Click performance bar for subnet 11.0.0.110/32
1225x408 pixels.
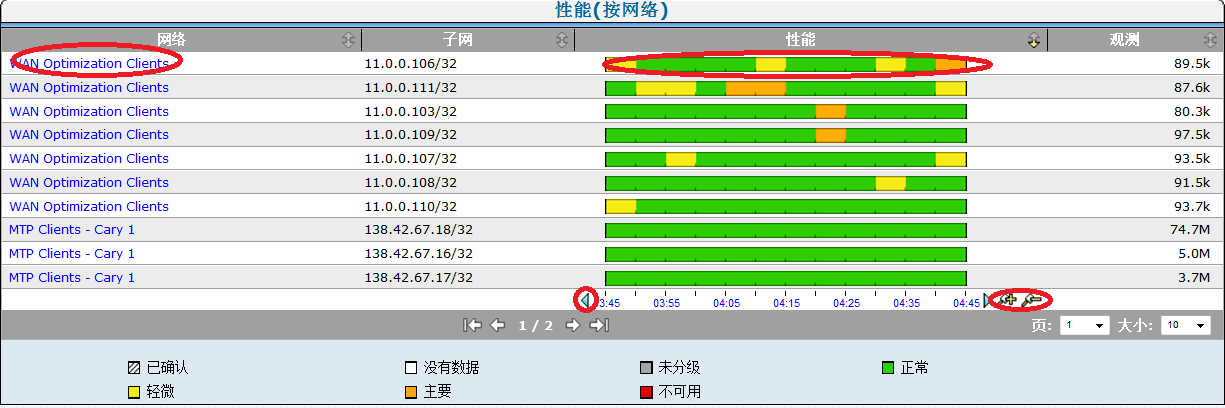(786, 206)
